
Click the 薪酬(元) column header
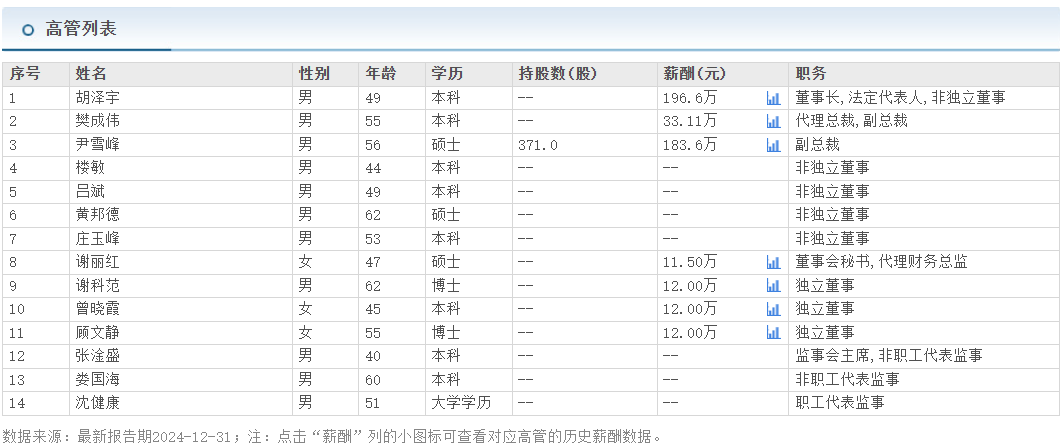694,74
